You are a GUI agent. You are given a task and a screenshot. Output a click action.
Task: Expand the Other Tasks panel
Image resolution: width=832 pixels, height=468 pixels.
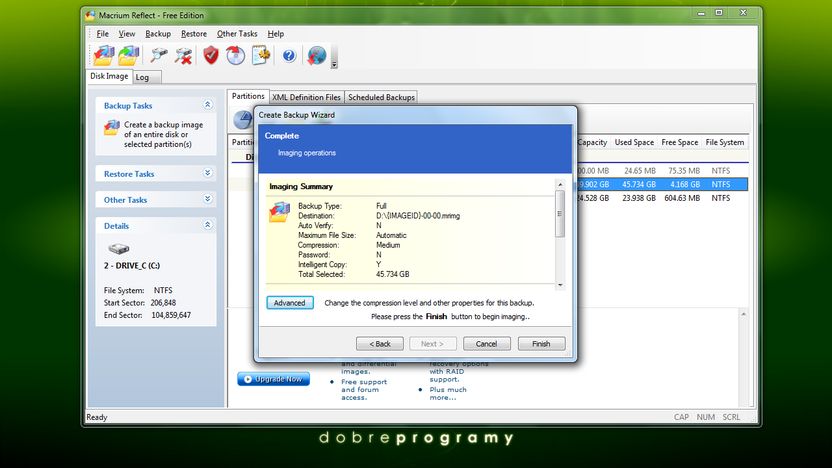pos(207,199)
